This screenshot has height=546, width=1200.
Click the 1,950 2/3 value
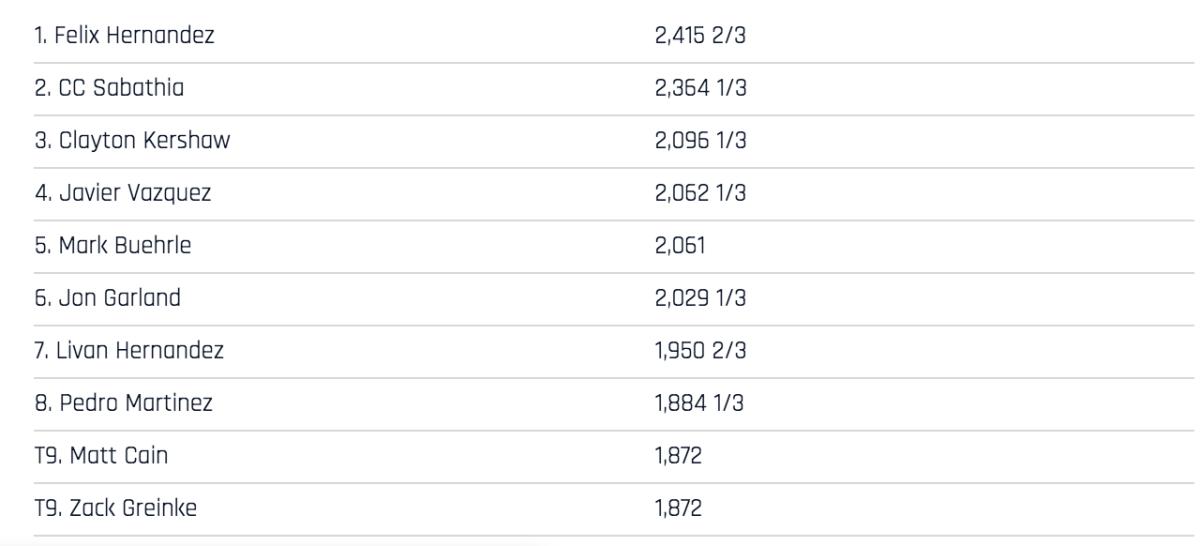point(700,351)
